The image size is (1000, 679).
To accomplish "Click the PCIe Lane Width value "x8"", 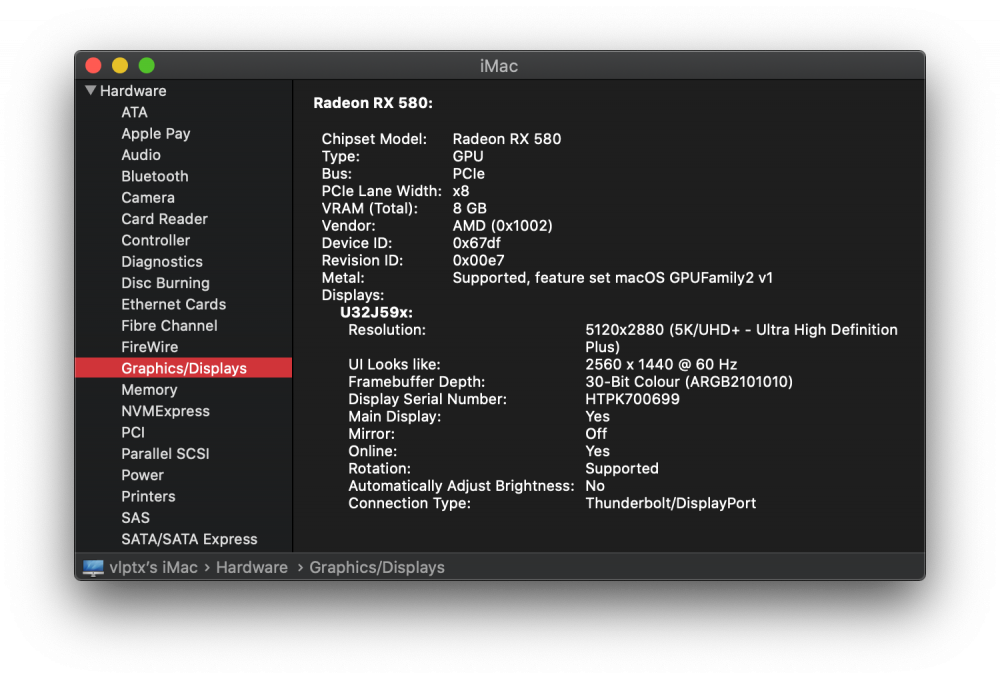I will (x=460, y=191).
